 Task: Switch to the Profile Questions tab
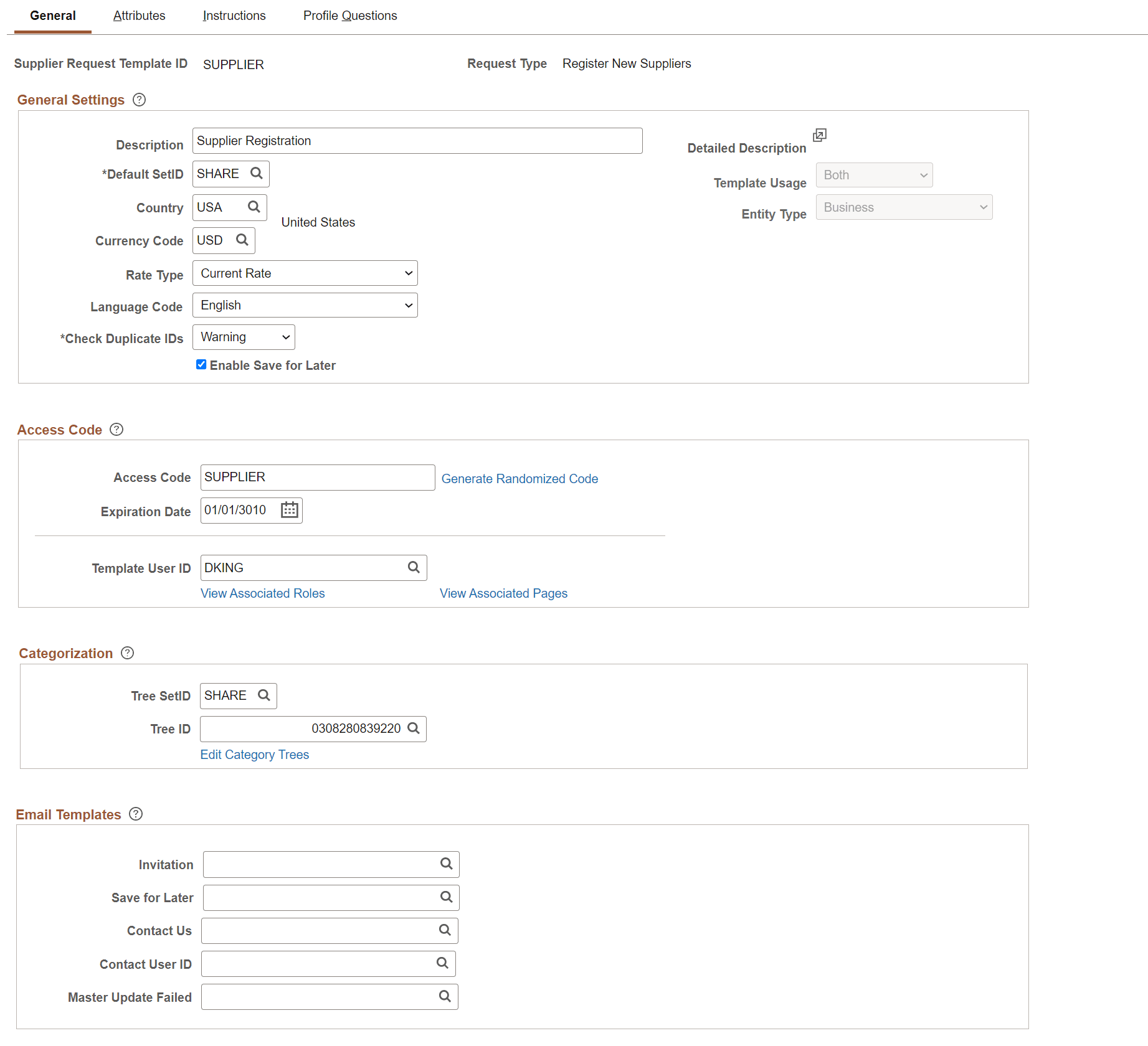[x=349, y=16]
